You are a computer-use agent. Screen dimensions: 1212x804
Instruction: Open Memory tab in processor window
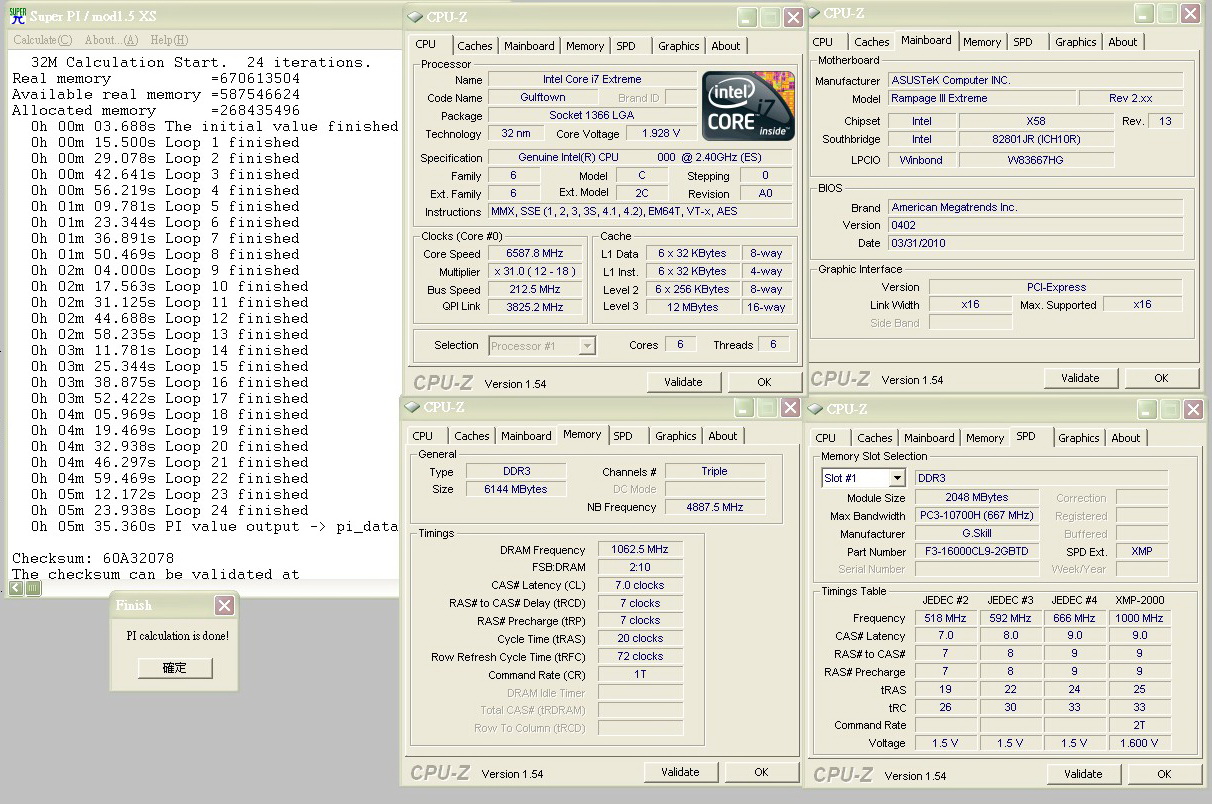point(585,46)
